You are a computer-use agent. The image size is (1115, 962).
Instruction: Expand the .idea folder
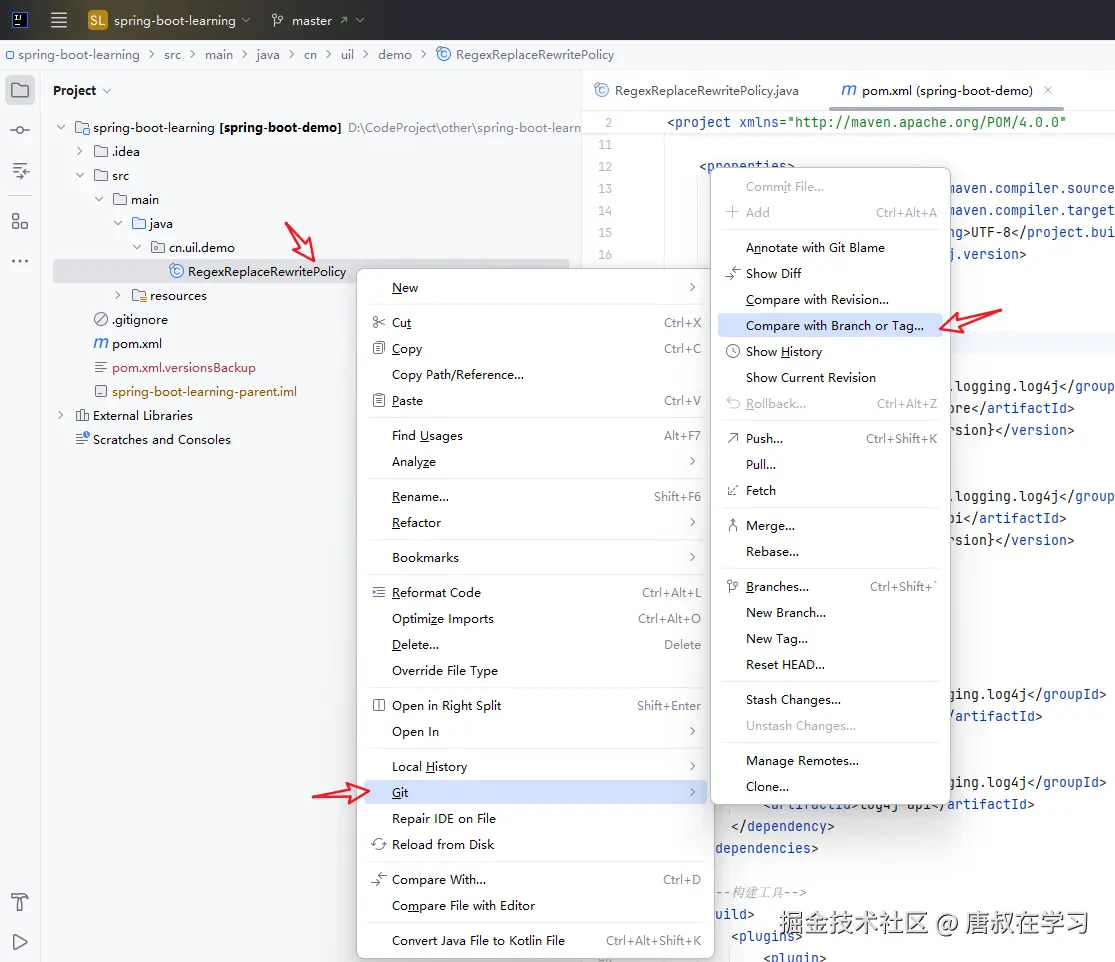click(80, 151)
